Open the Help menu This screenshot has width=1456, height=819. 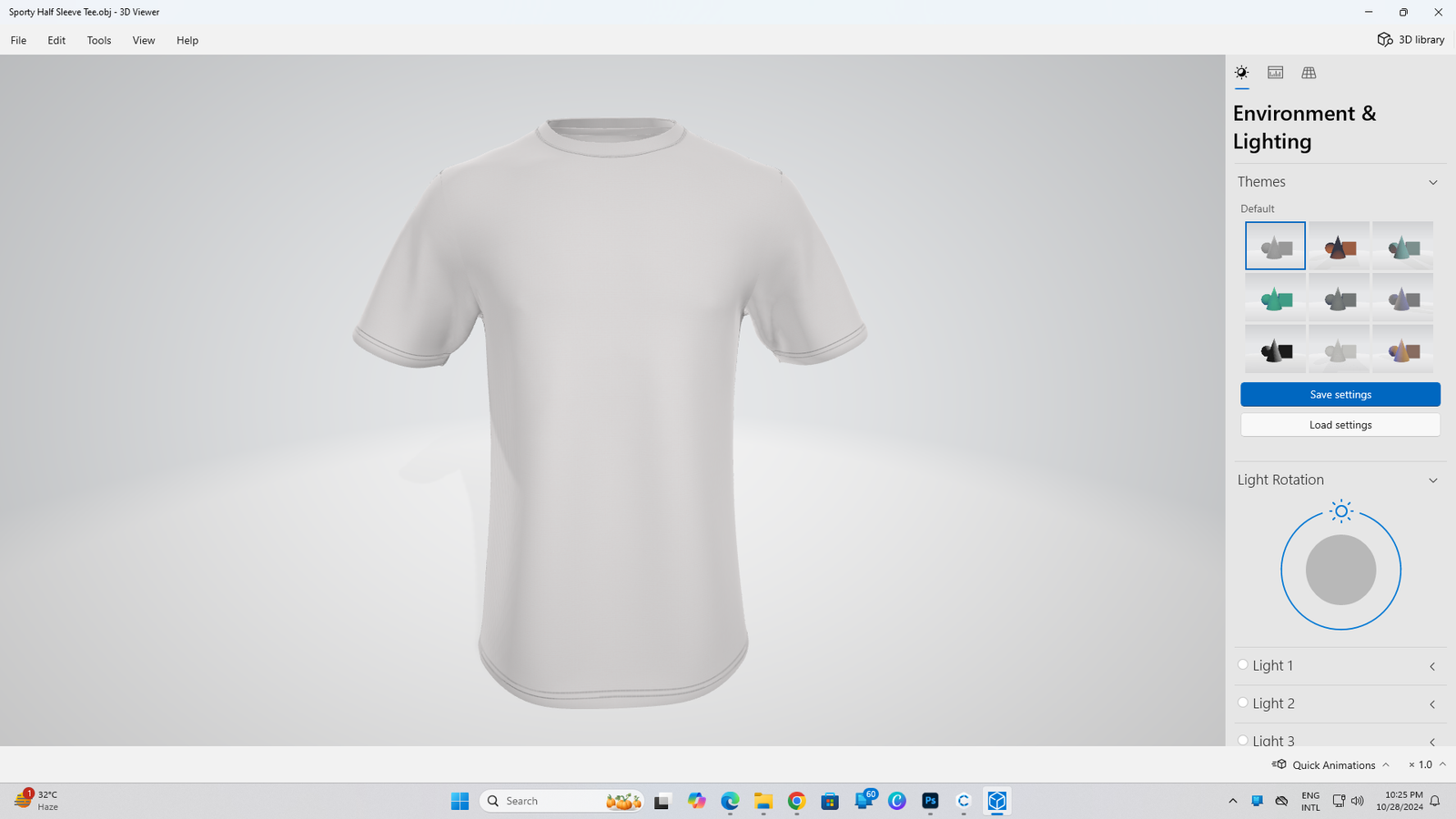point(187,40)
